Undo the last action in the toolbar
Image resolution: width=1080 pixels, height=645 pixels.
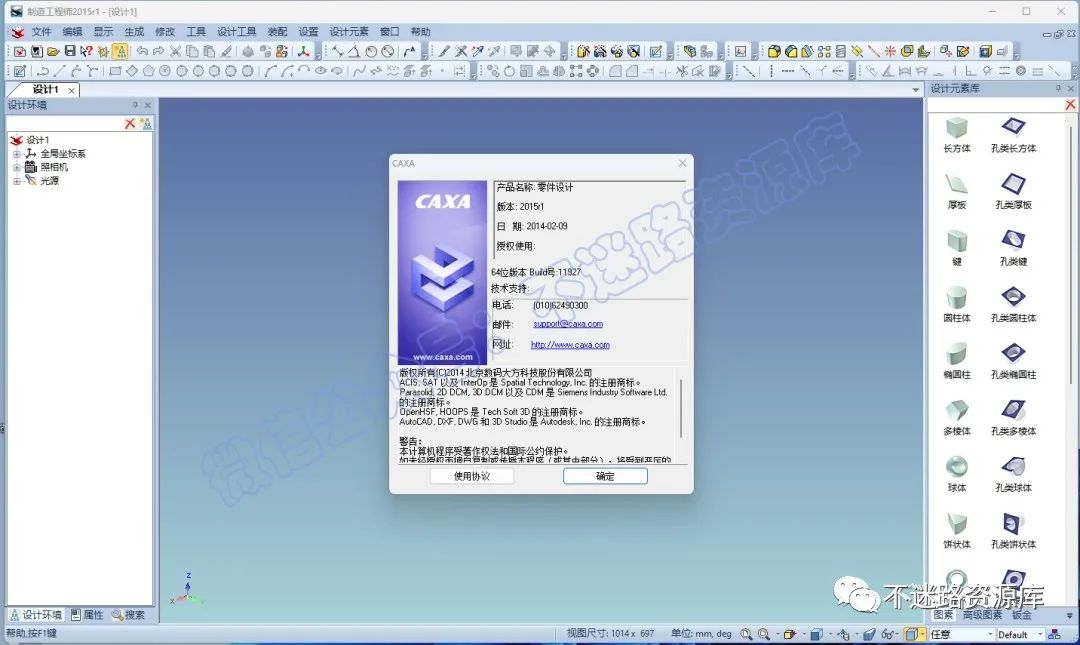[142, 51]
